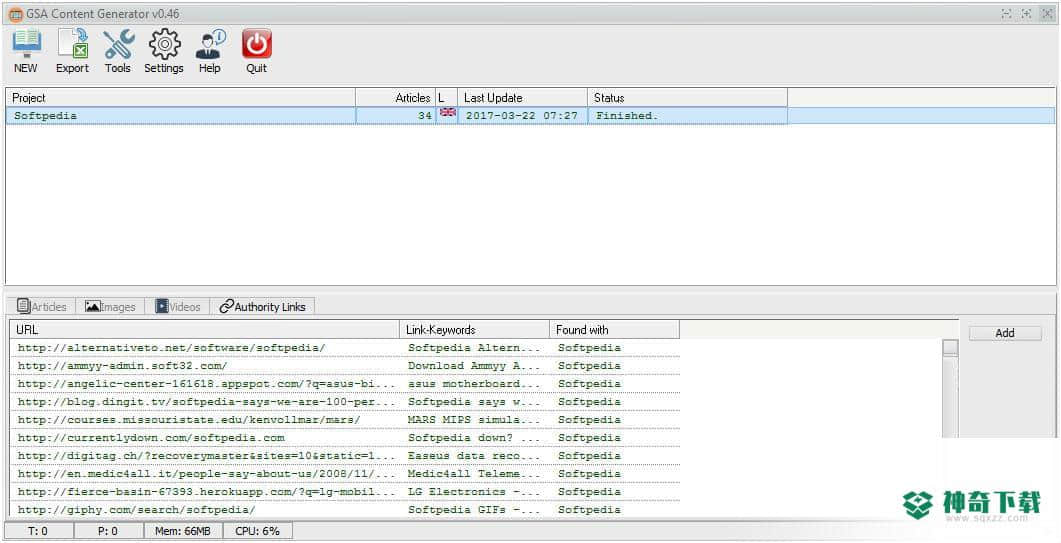Select the alternativeto.net URL row

pyautogui.click(x=345, y=348)
